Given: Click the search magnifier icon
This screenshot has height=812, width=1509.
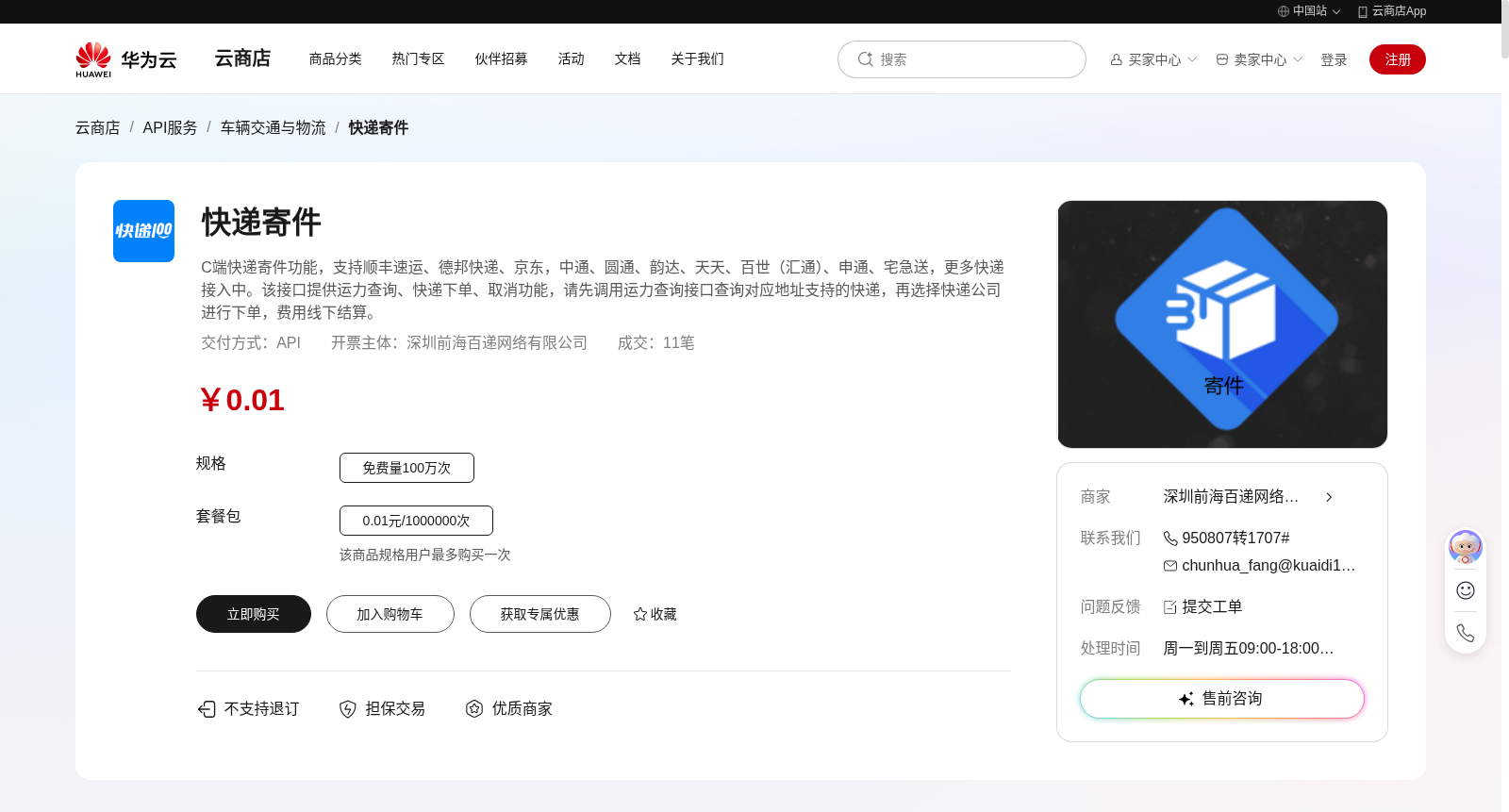Looking at the screenshot, I should pyautogui.click(x=865, y=59).
